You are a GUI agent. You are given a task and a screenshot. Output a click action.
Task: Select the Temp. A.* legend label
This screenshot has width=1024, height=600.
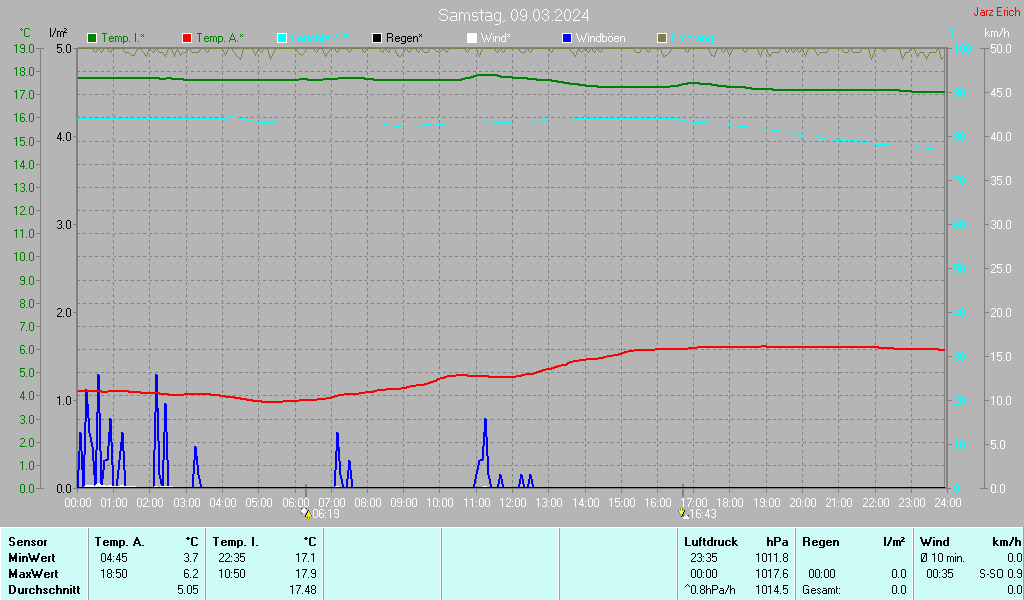(219, 38)
